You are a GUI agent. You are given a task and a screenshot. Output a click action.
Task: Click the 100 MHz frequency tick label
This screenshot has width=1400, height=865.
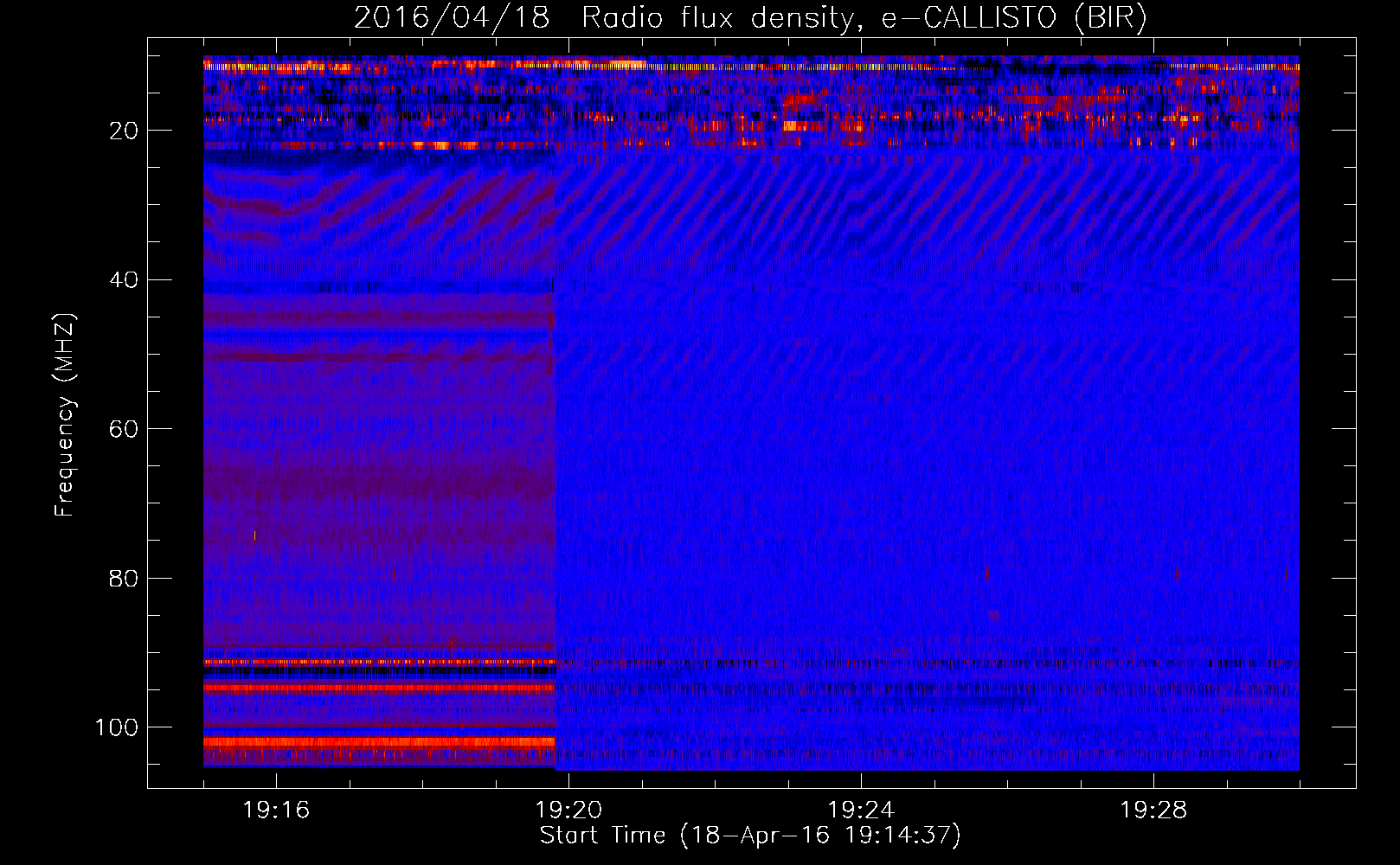117,727
